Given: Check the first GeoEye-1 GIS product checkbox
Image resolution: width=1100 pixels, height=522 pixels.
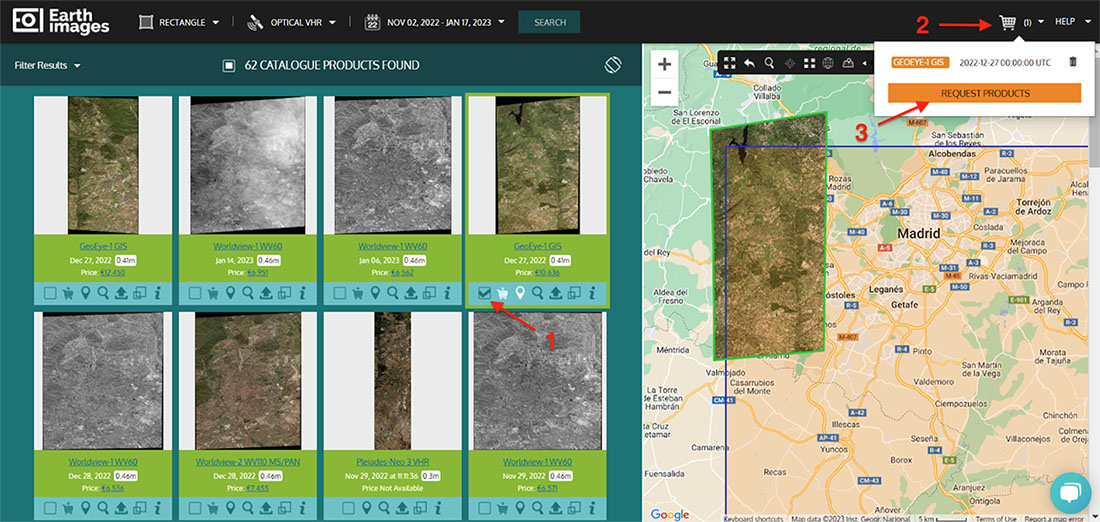Looking at the screenshot, I should click(50, 293).
